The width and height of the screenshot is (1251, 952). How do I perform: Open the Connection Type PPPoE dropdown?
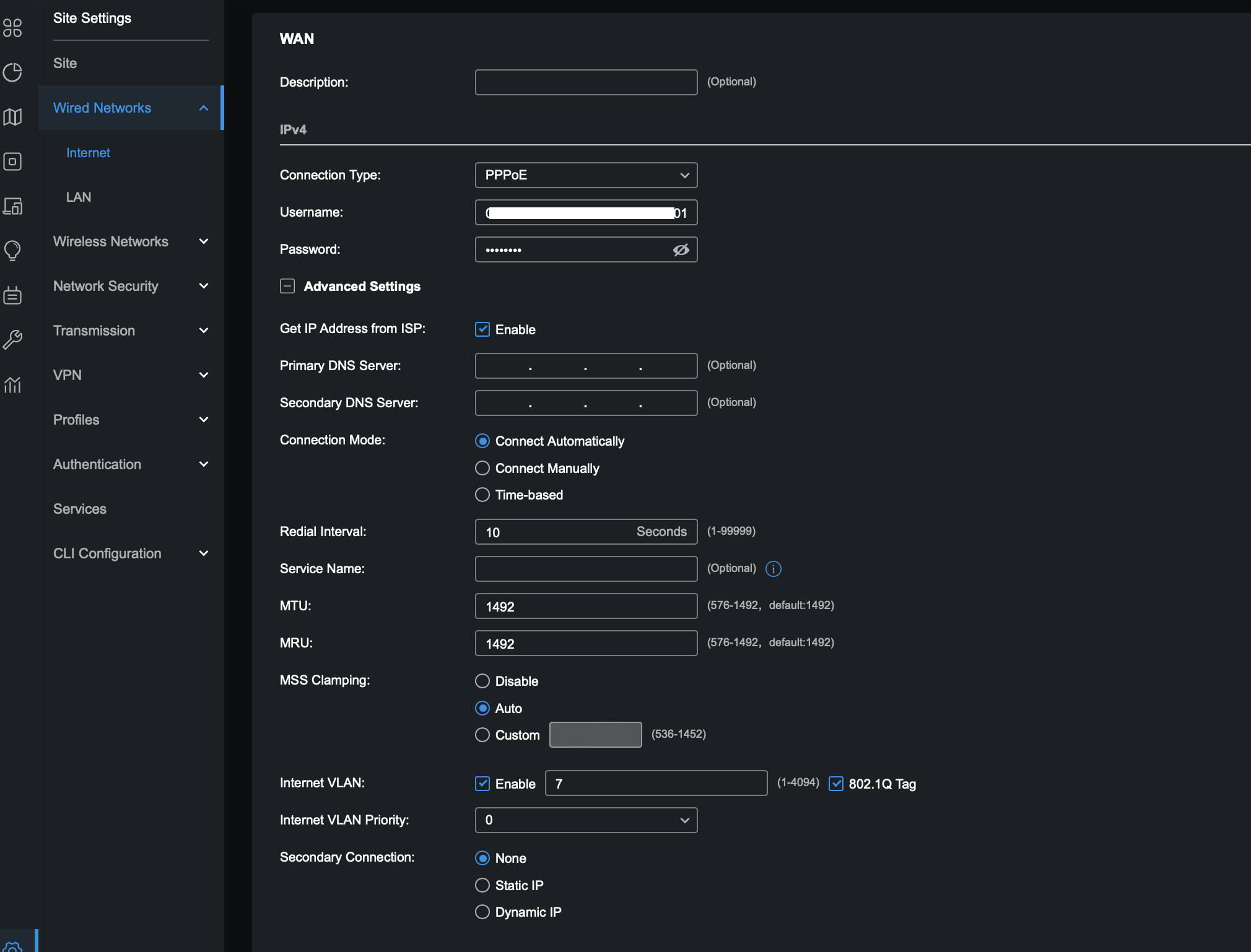[x=585, y=175]
